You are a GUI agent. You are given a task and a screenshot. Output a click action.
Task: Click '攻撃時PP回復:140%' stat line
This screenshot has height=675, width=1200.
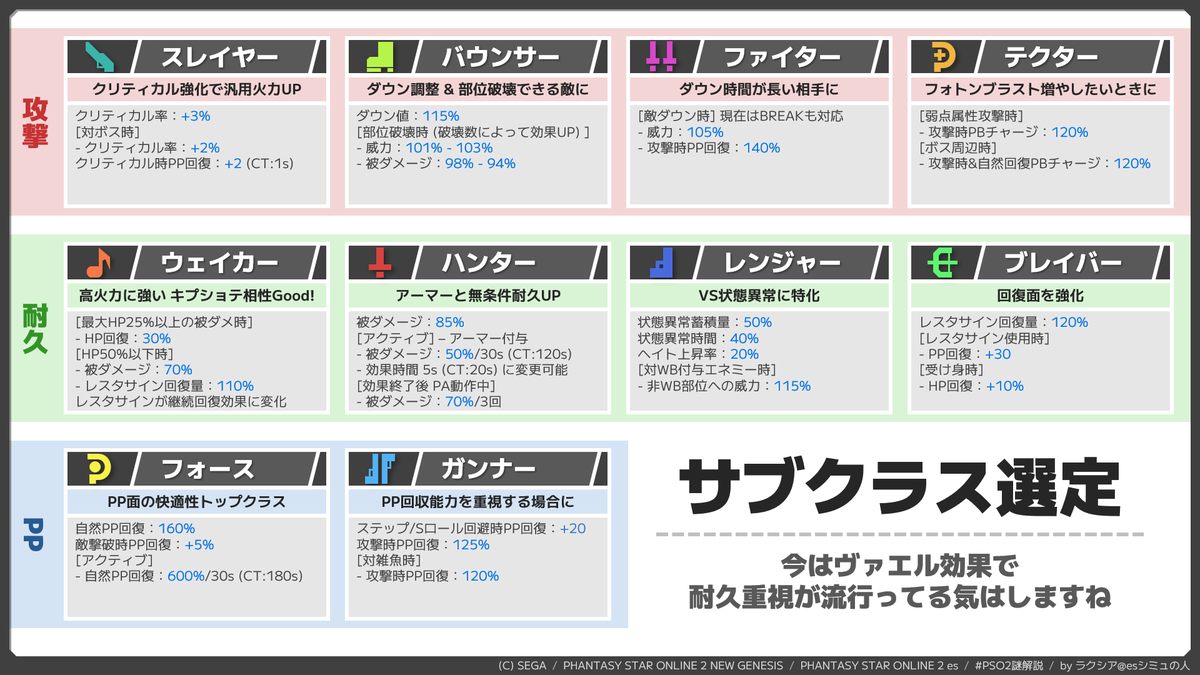(709, 148)
